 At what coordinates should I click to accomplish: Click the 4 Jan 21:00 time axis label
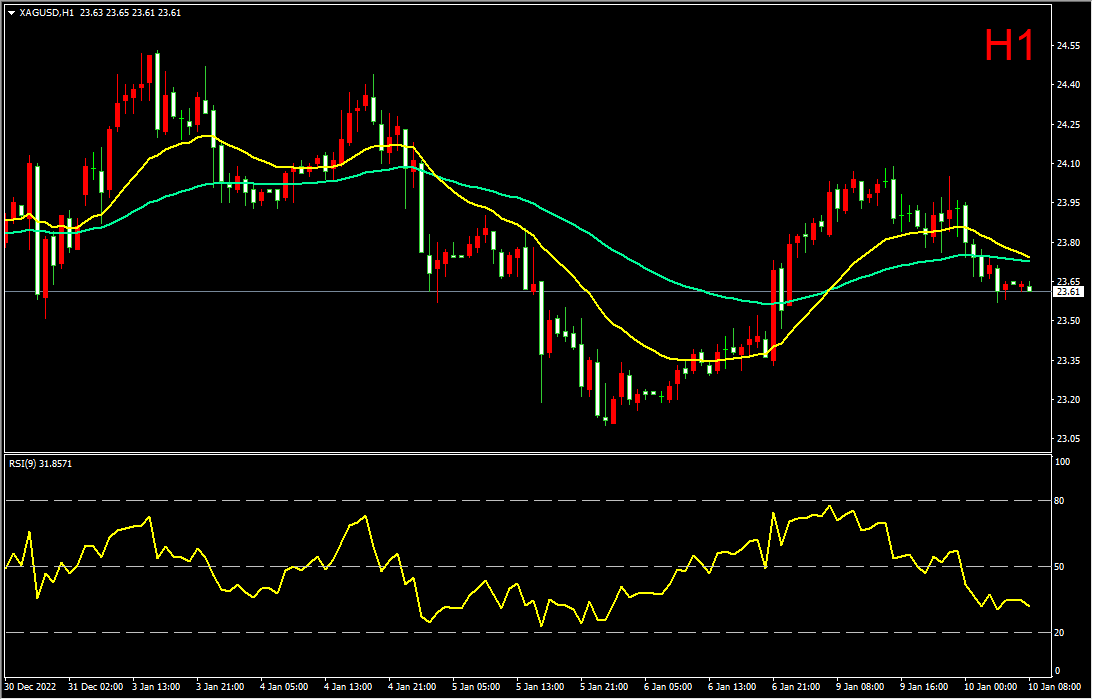(x=412, y=687)
